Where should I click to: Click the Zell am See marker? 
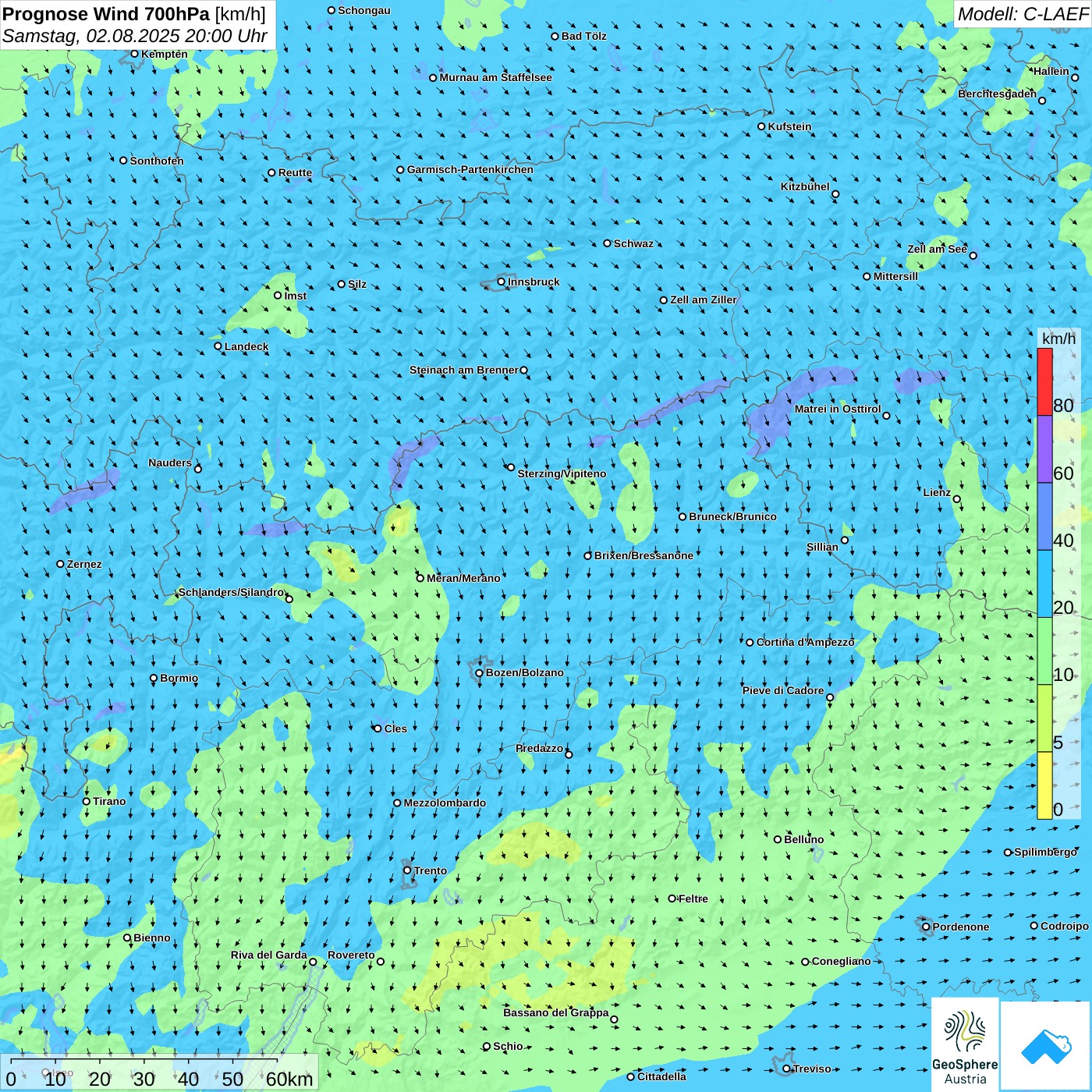pyautogui.click(x=973, y=255)
